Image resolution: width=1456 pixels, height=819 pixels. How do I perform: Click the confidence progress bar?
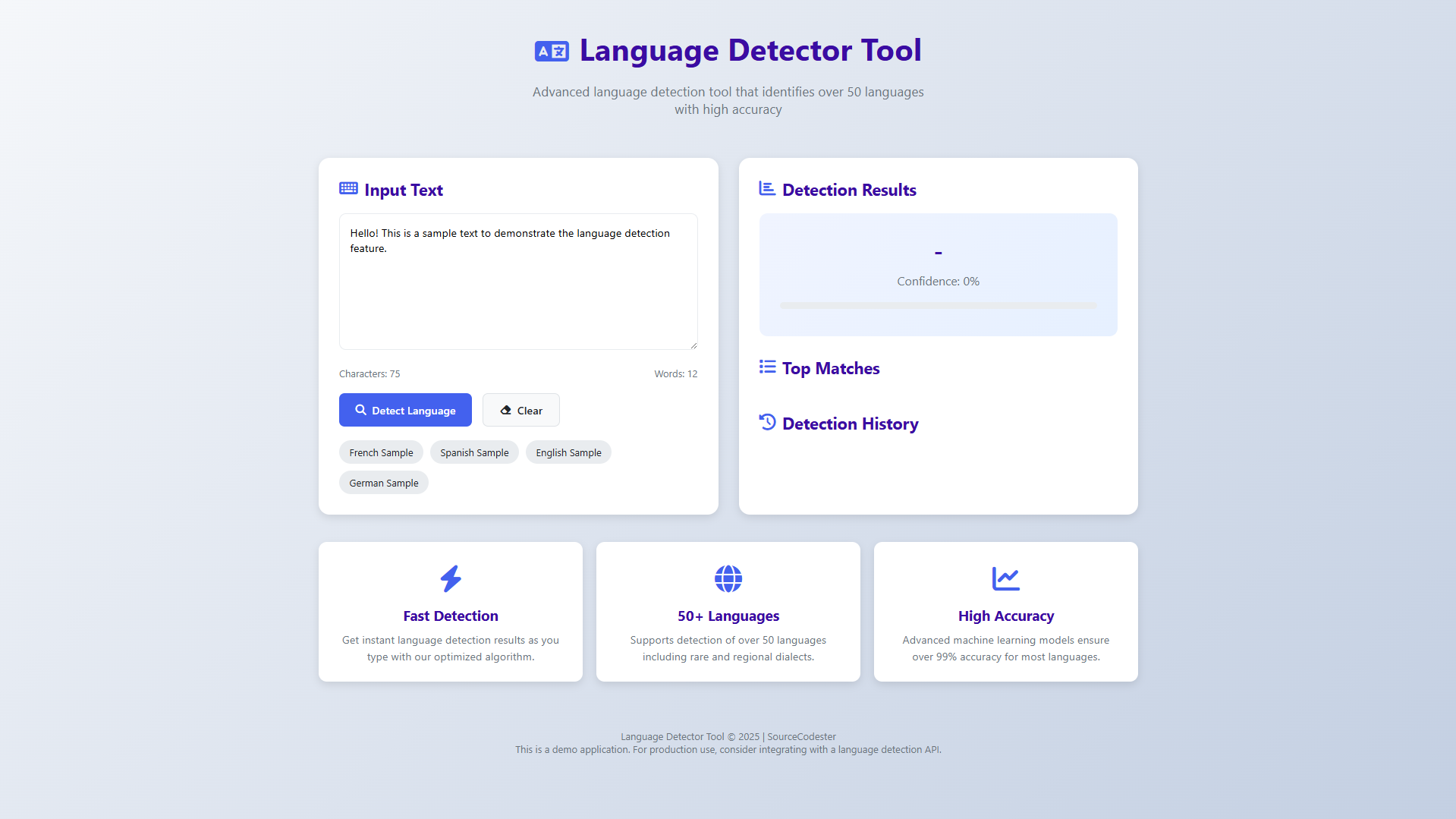click(x=938, y=305)
